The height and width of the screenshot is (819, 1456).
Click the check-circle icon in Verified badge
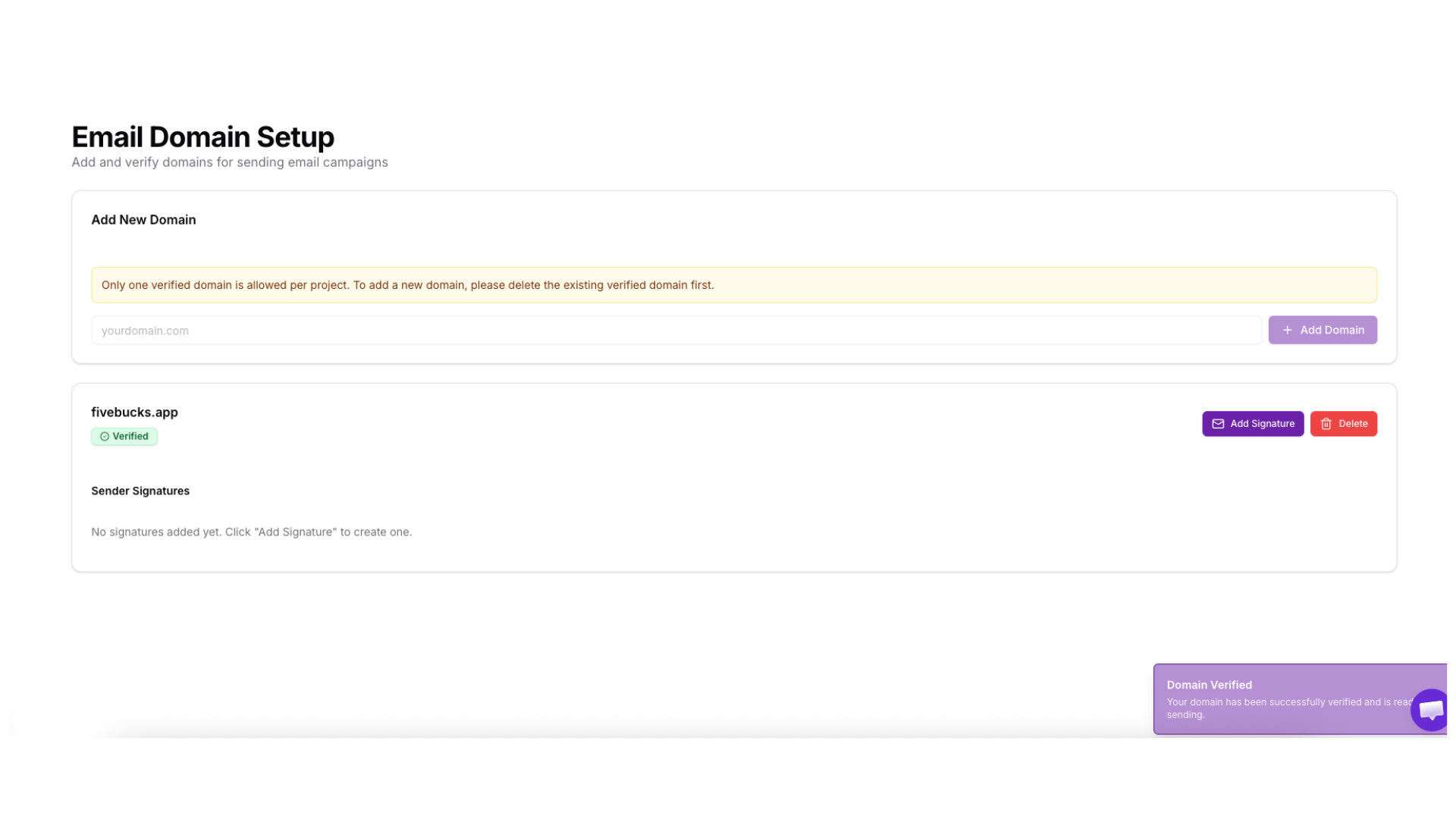pyautogui.click(x=105, y=437)
